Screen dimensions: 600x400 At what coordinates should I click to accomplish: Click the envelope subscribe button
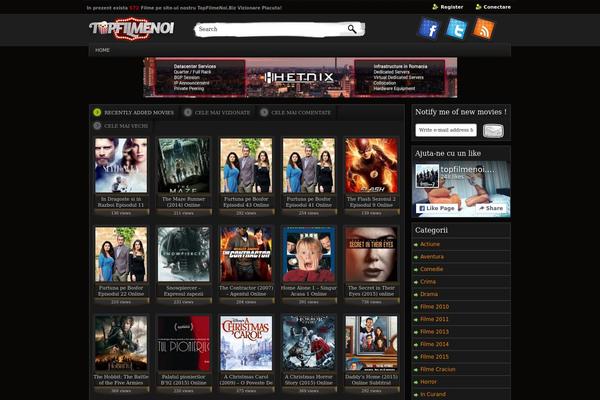pyautogui.click(x=493, y=131)
